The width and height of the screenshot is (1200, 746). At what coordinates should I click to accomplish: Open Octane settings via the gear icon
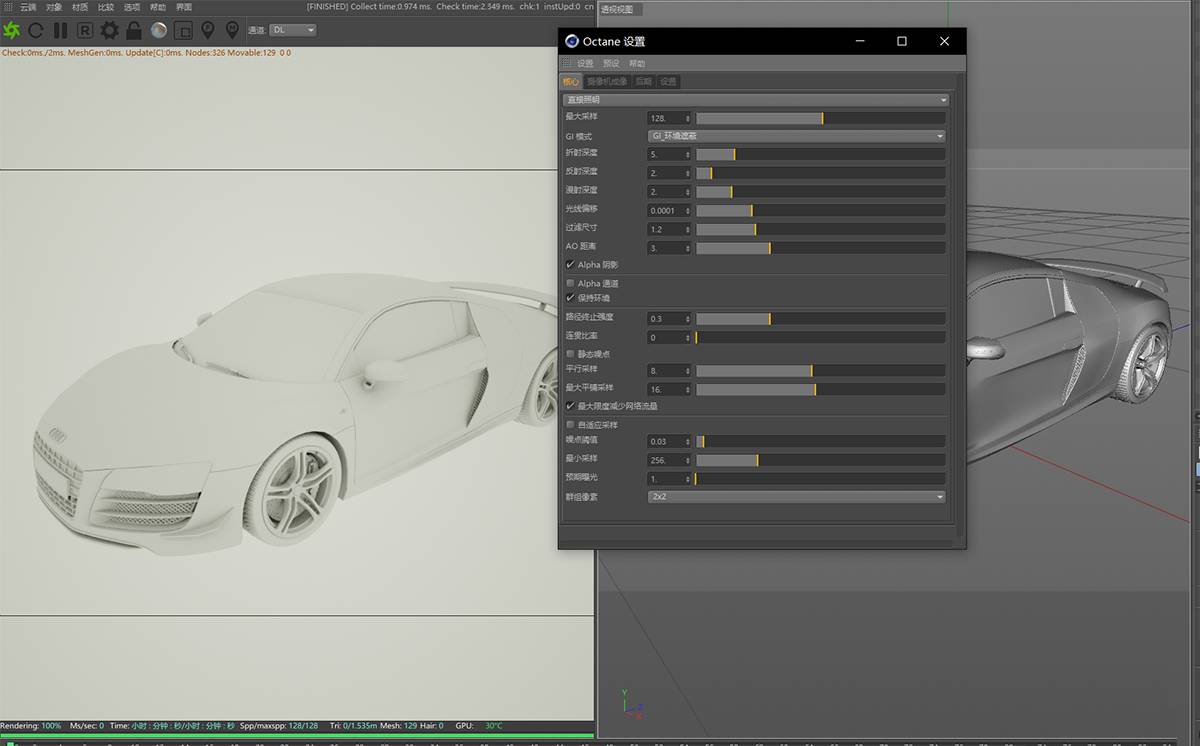109,30
